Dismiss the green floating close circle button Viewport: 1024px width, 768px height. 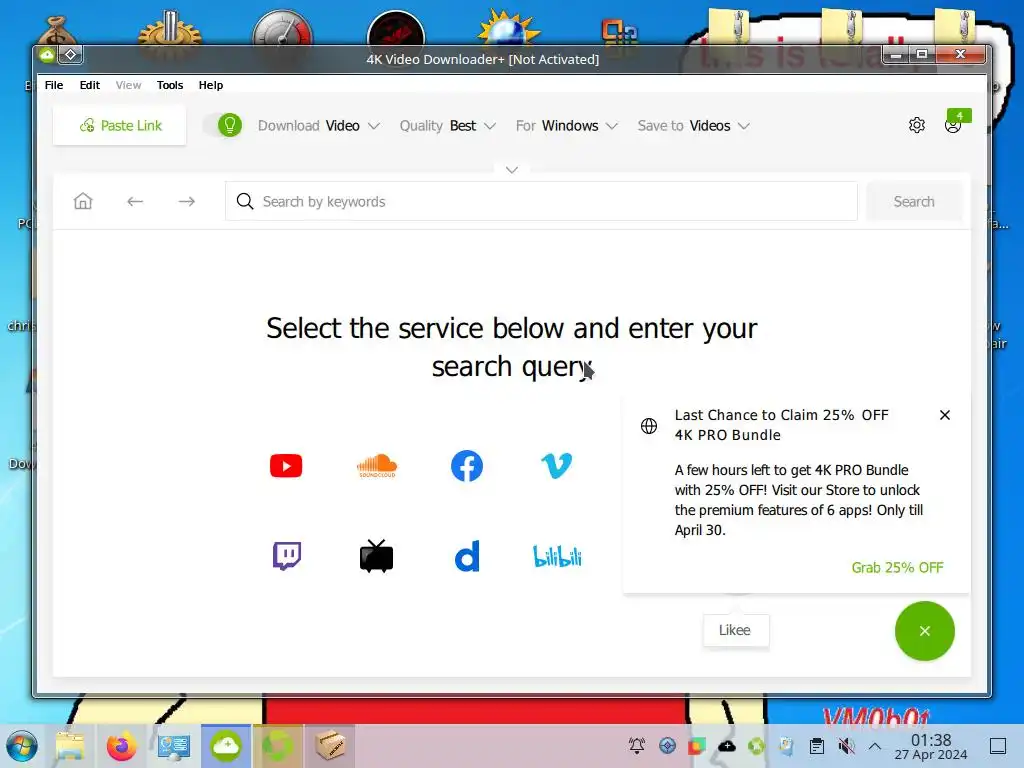coord(925,631)
